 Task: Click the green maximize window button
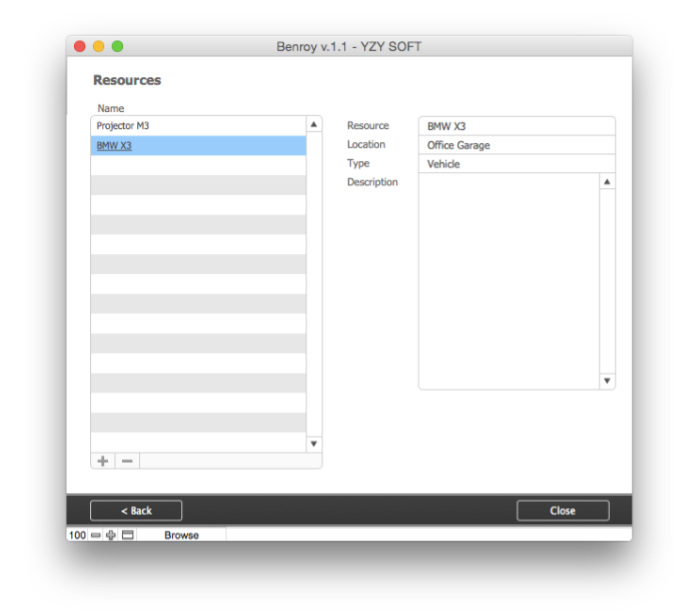(117, 46)
